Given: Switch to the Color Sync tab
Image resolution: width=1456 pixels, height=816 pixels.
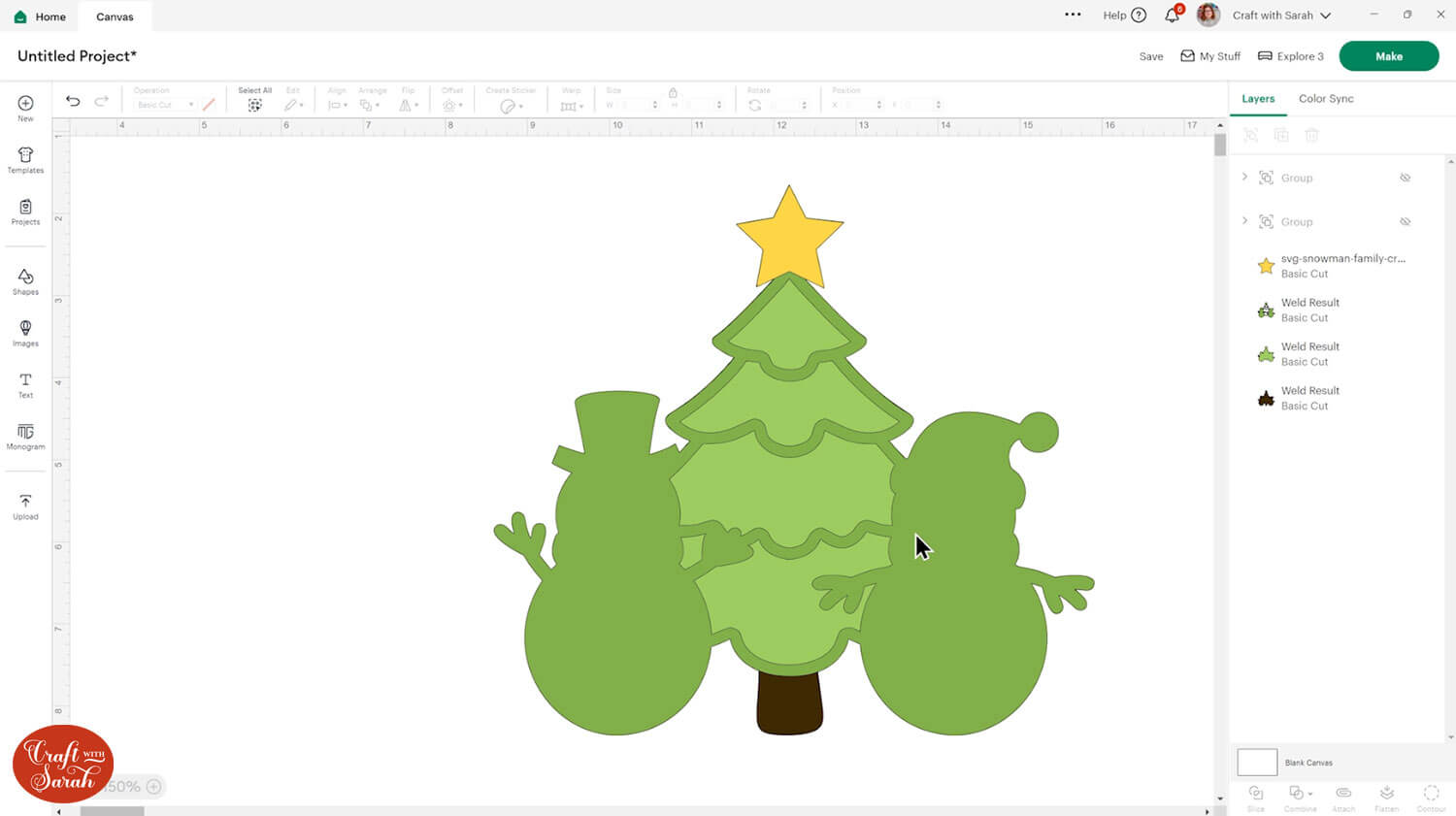Looking at the screenshot, I should coord(1325,99).
